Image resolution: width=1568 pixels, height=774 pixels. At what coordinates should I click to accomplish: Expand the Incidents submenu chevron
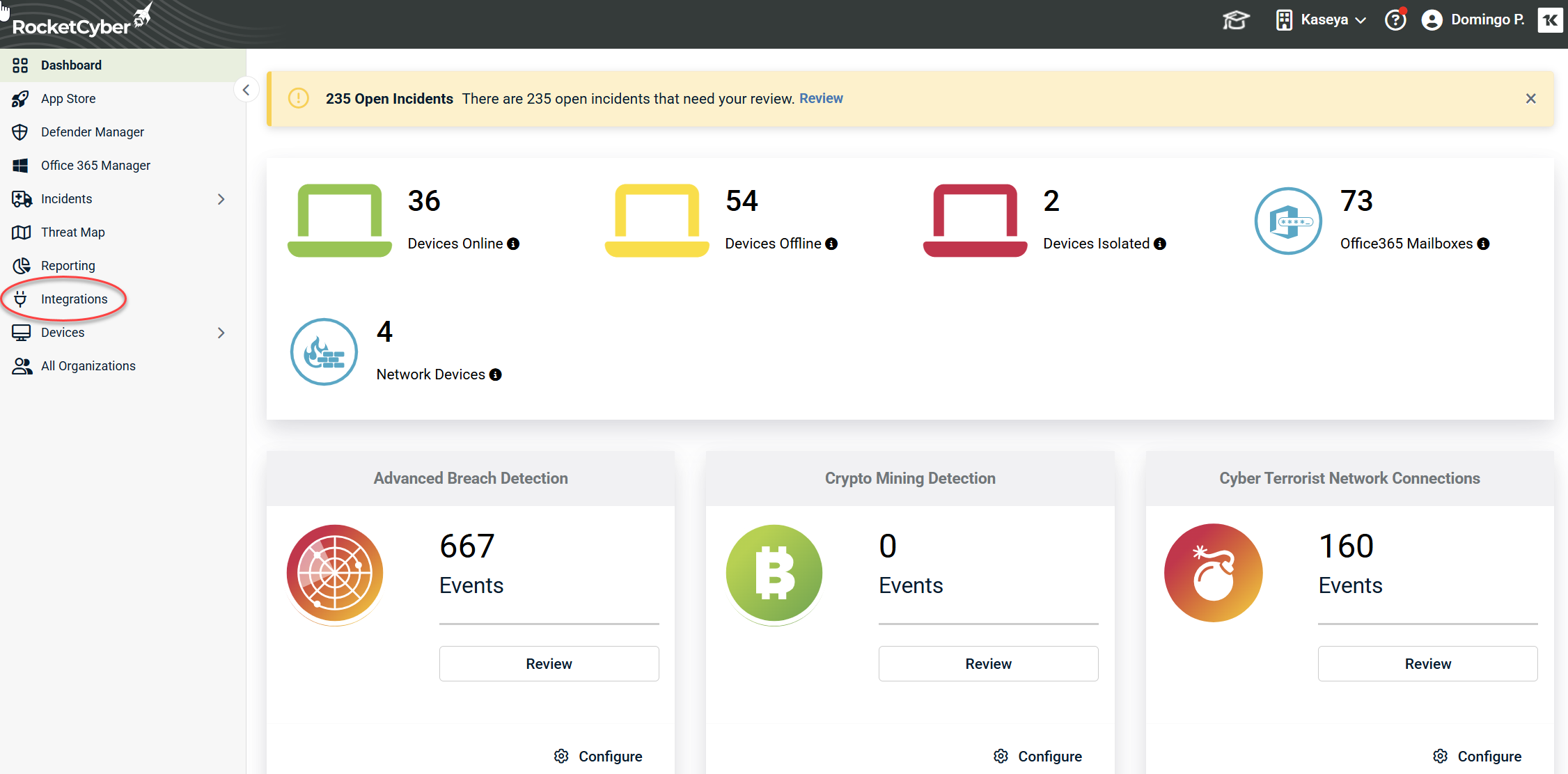221,199
